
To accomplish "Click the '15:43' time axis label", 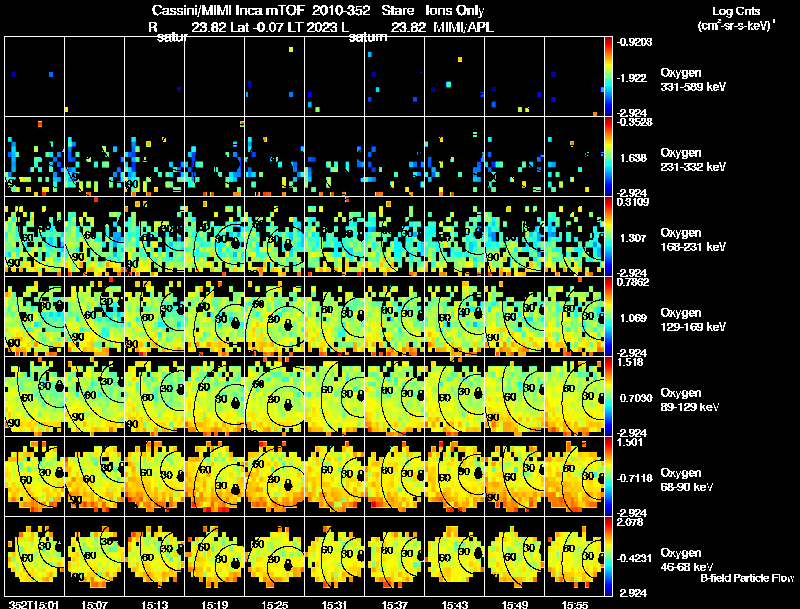I will (455, 605).
